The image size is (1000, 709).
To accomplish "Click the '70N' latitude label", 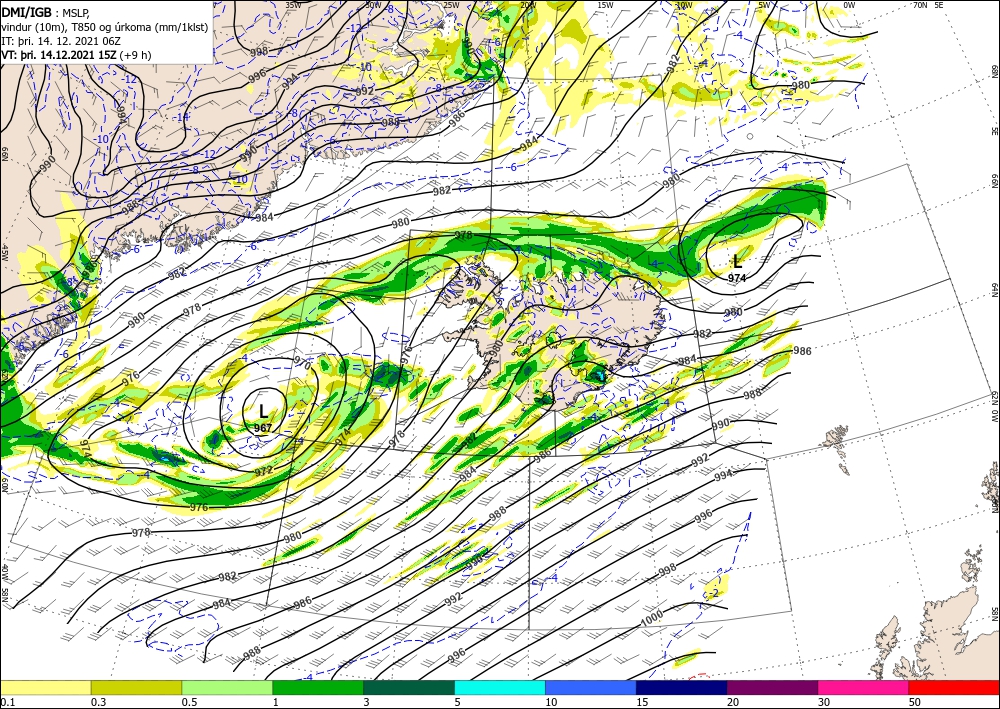I will pyautogui.click(x=920, y=4).
